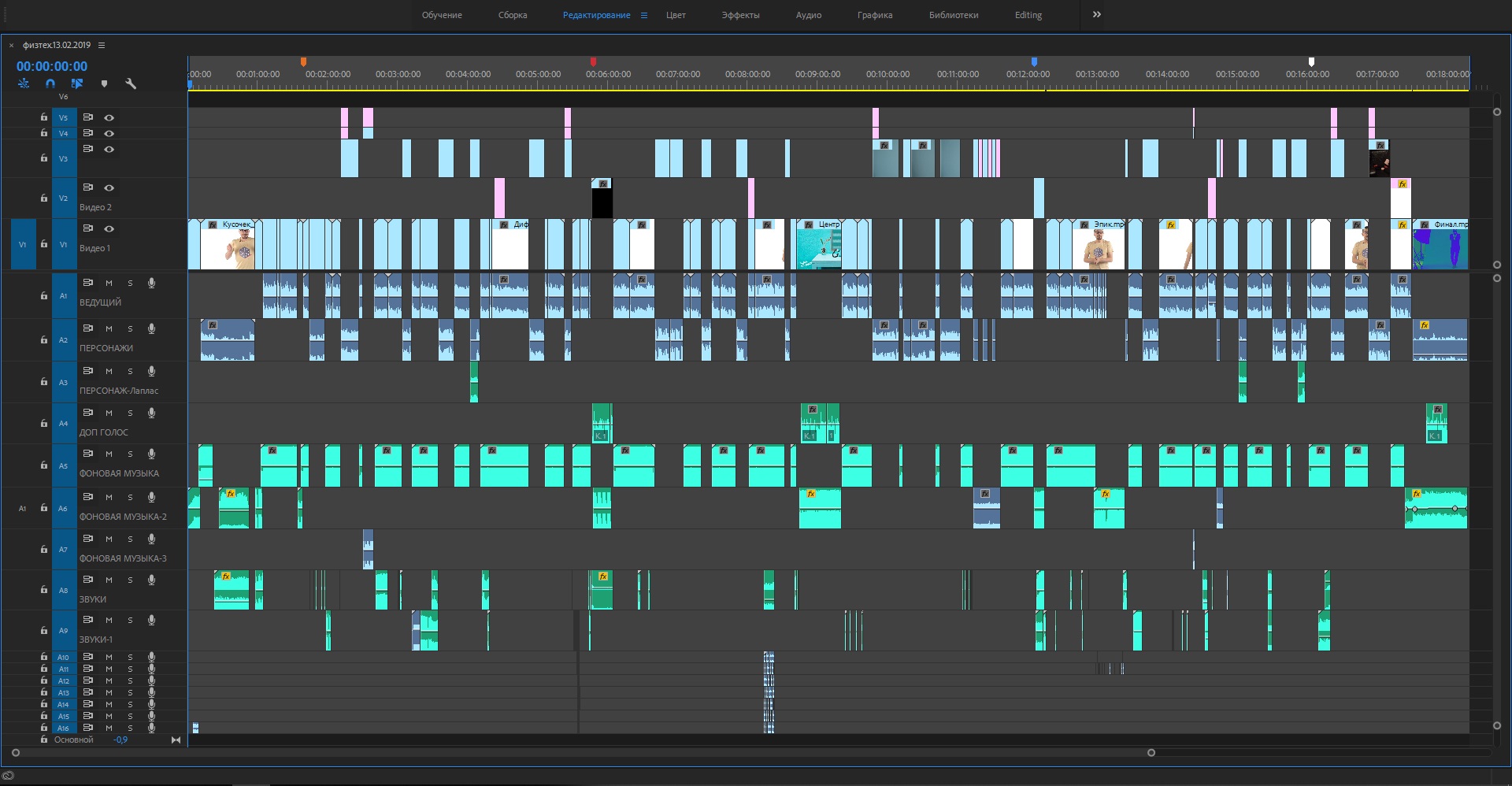Click the orange marker on the time ruler
Screen dimensions: 1512x786
[303, 61]
